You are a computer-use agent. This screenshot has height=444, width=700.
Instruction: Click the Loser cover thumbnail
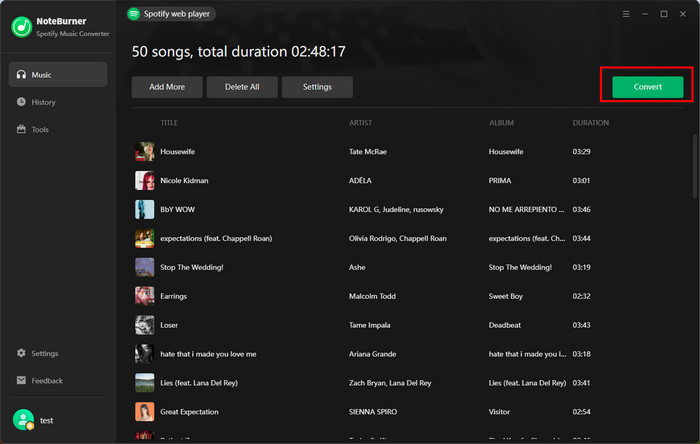pos(145,325)
